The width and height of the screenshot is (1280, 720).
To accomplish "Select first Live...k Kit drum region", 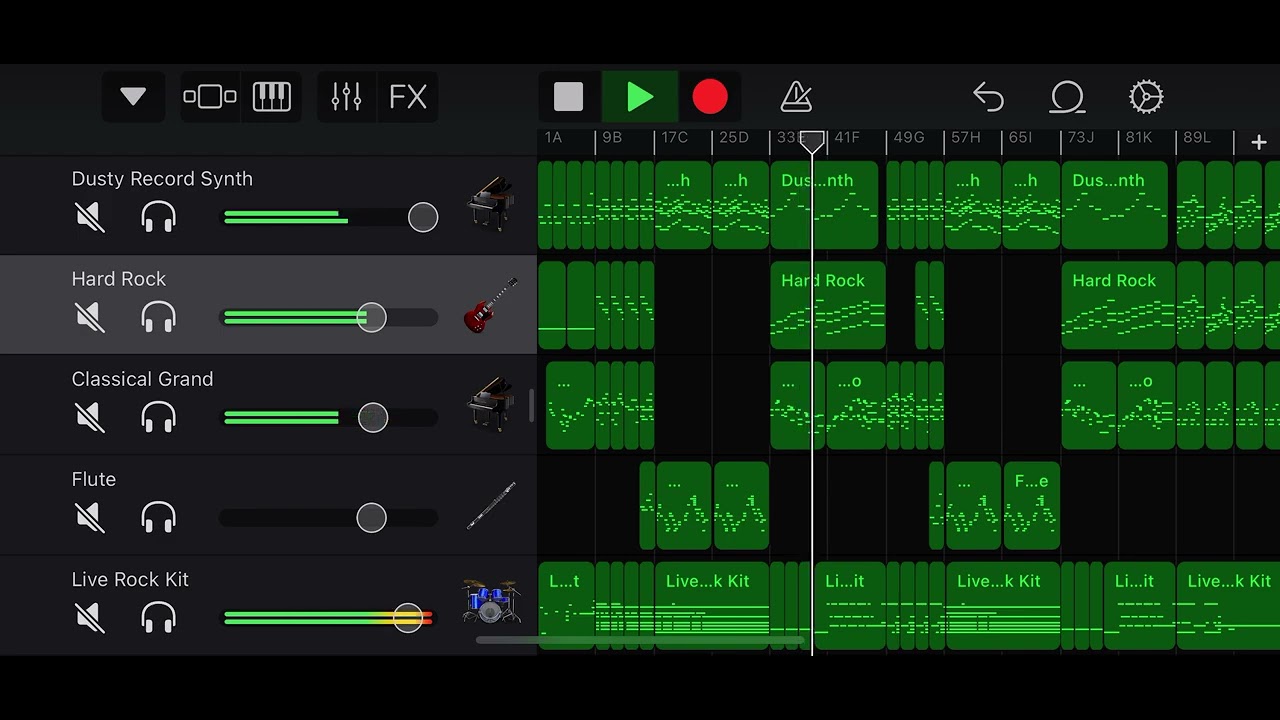I will tap(712, 605).
